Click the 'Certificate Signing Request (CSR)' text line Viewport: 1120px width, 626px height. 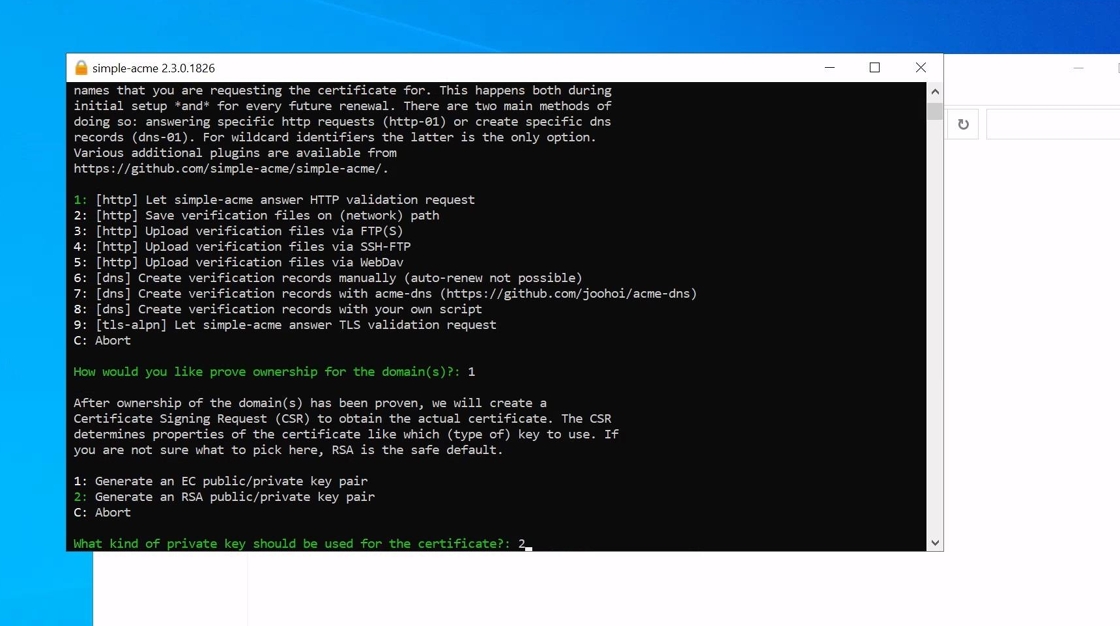[x=342, y=419]
